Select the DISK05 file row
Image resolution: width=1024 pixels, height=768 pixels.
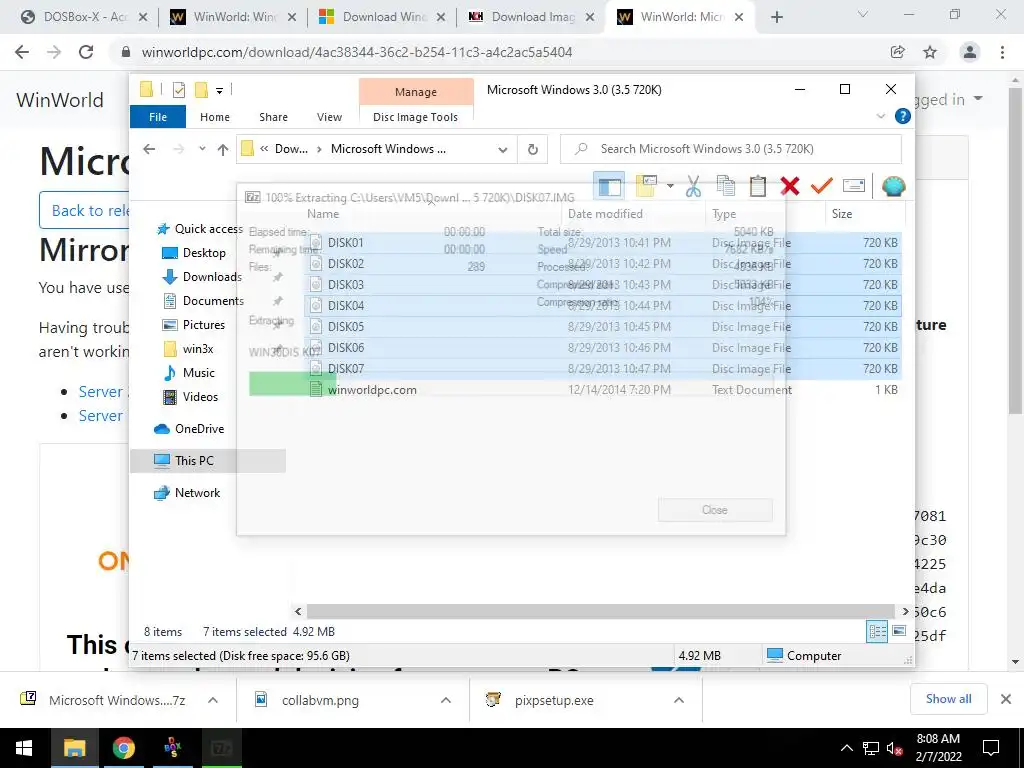click(x=603, y=327)
